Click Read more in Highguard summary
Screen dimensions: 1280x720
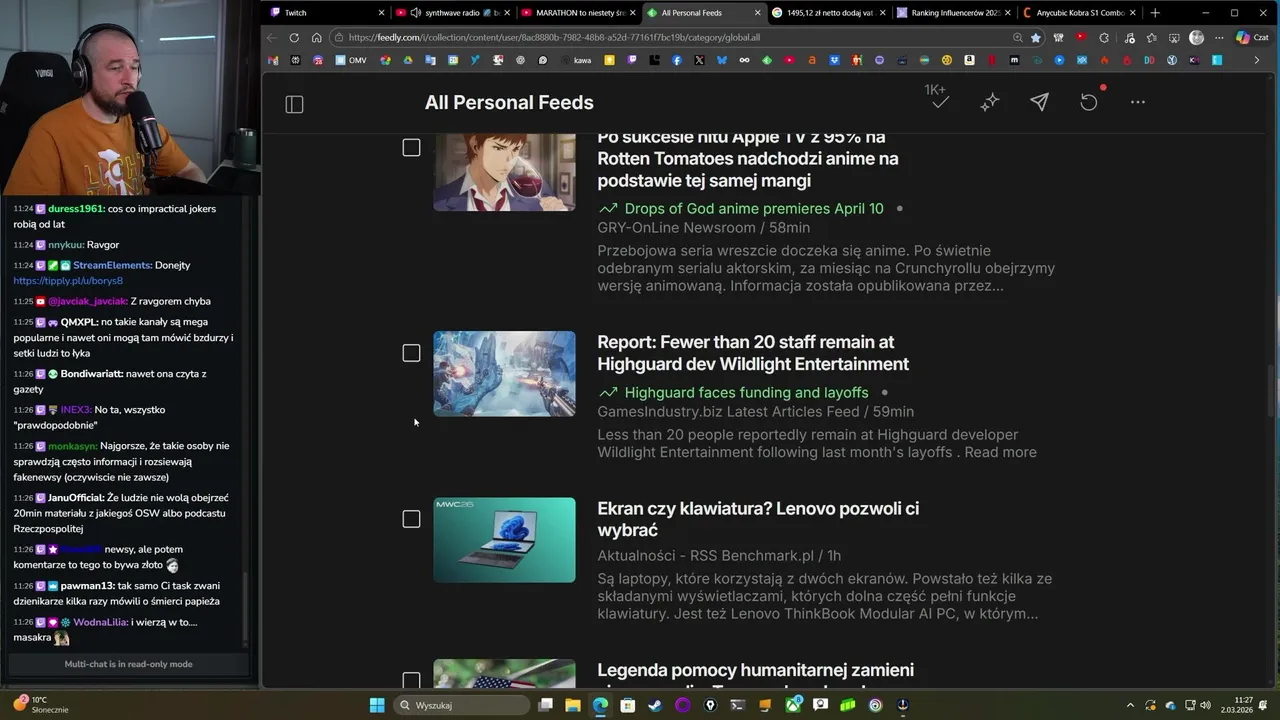[x=1000, y=452]
